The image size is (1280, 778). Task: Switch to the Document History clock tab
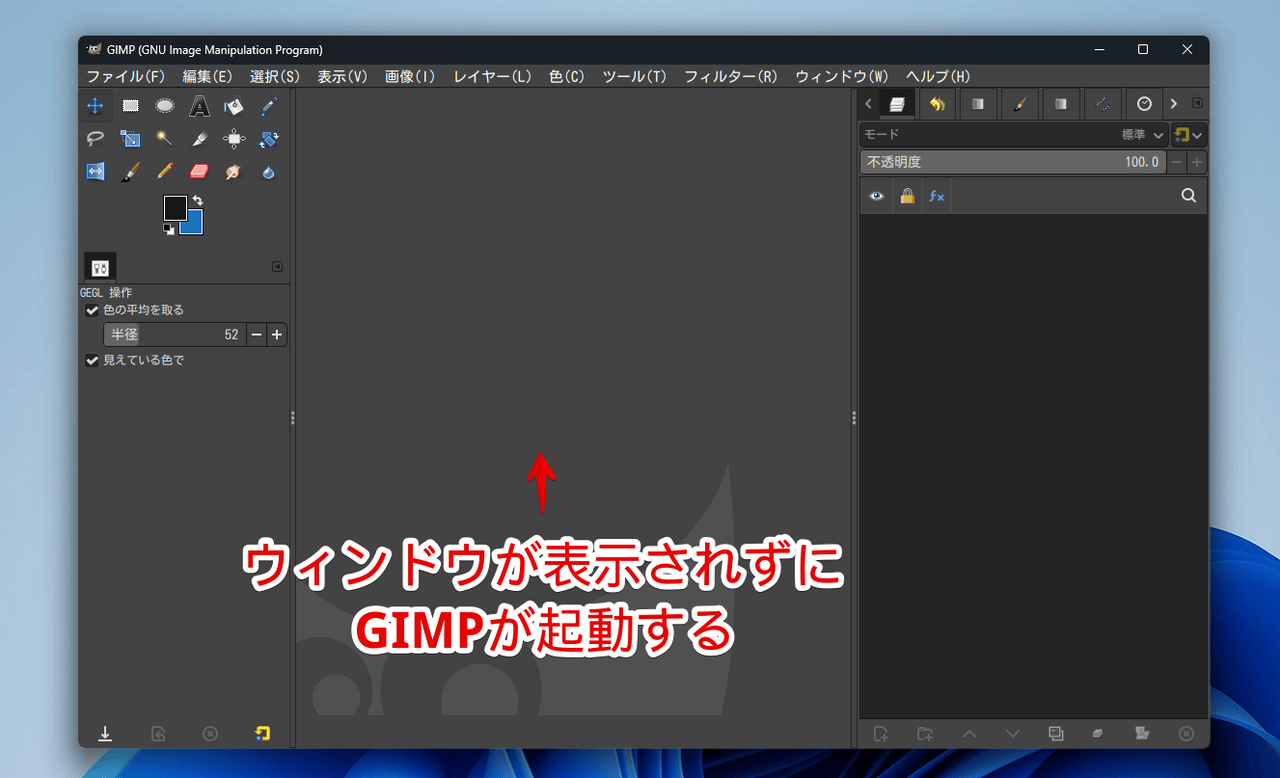[x=1144, y=103]
